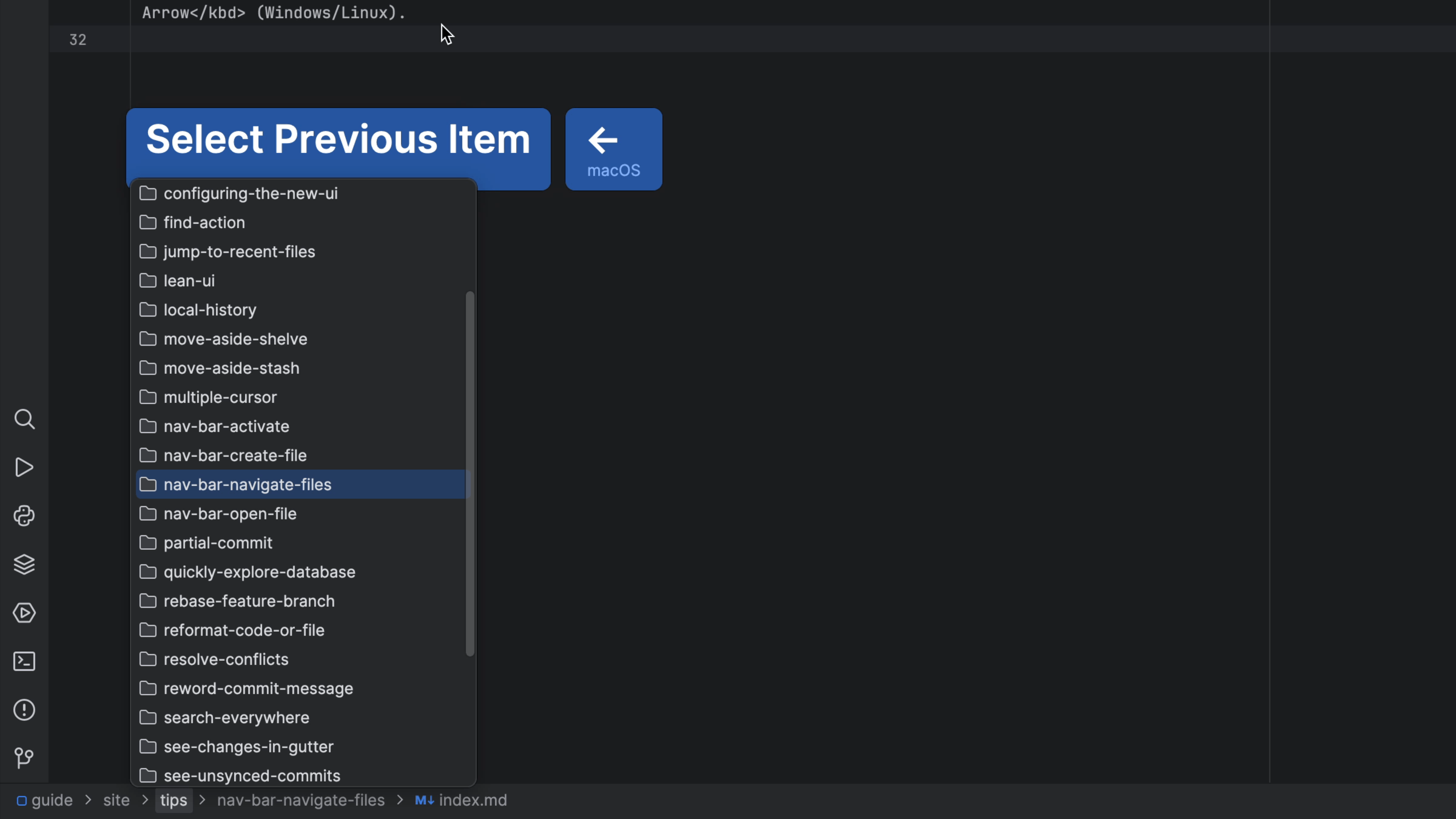Select the find-action folder in popup
The height and width of the screenshot is (819, 1456).
pos(204,223)
